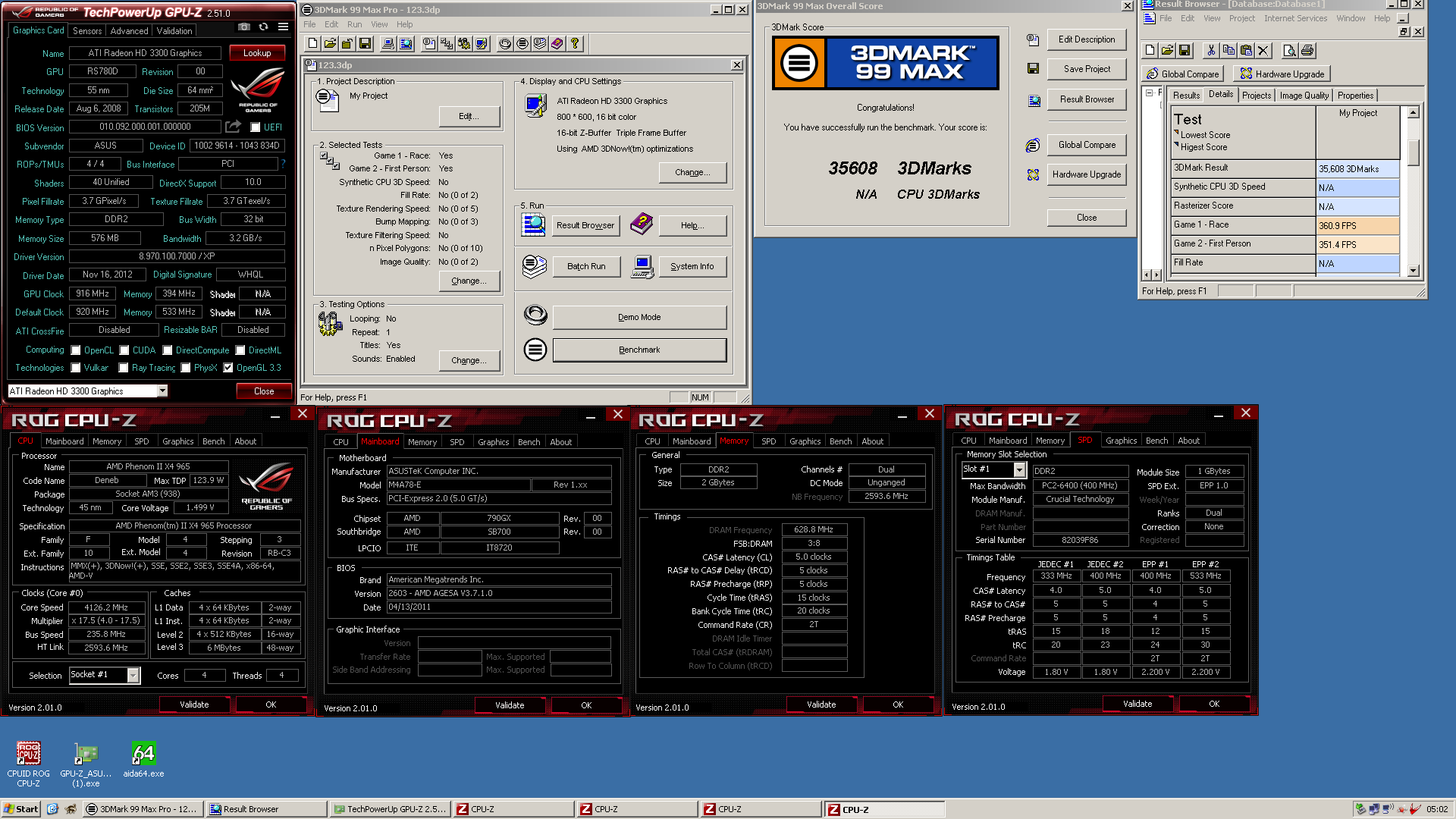Image resolution: width=1456 pixels, height=819 pixels.
Task: Take a GPU-Z screenshot with camera icon
Action: [244, 27]
